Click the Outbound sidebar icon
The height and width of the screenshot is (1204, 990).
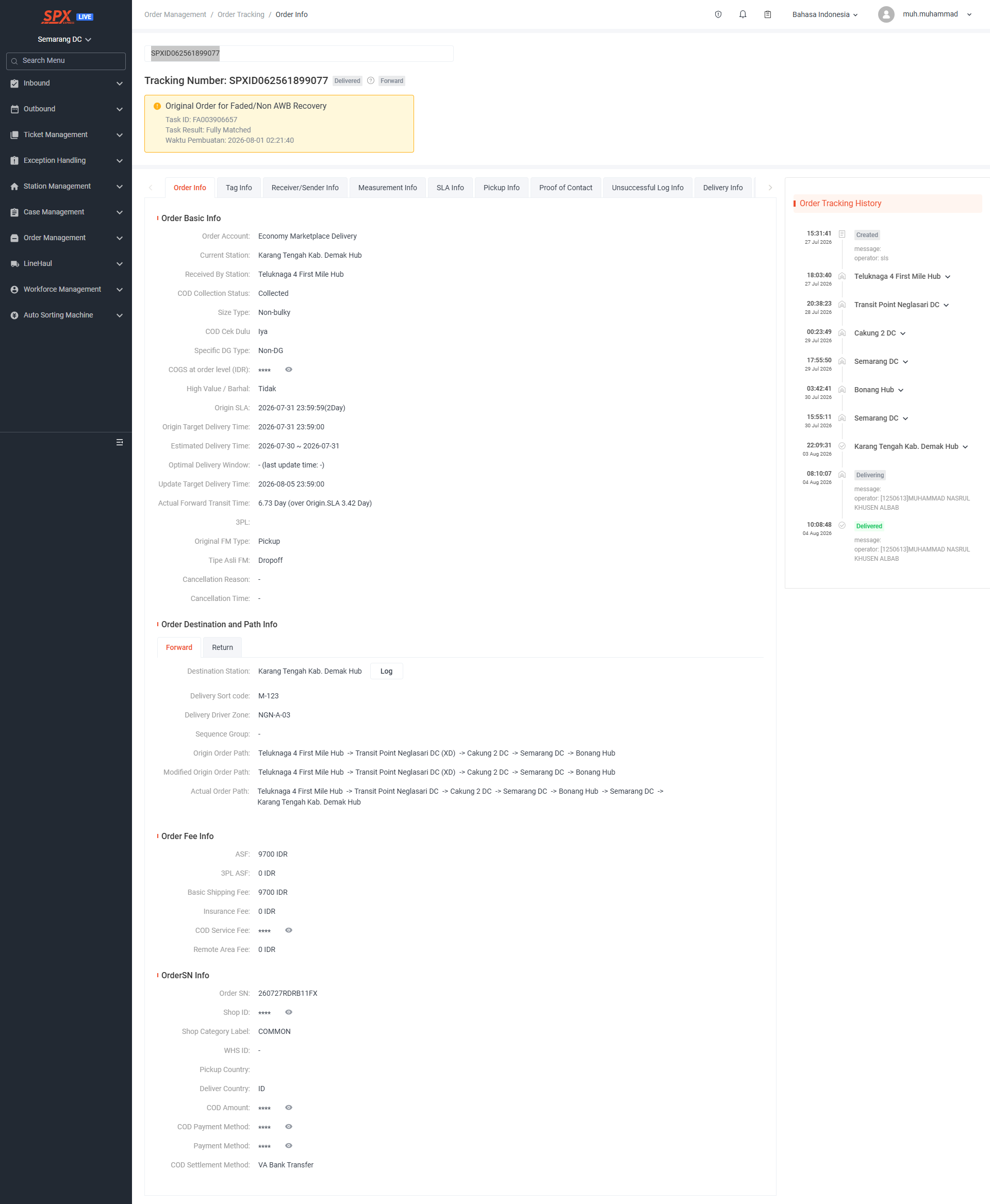coord(14,109)
